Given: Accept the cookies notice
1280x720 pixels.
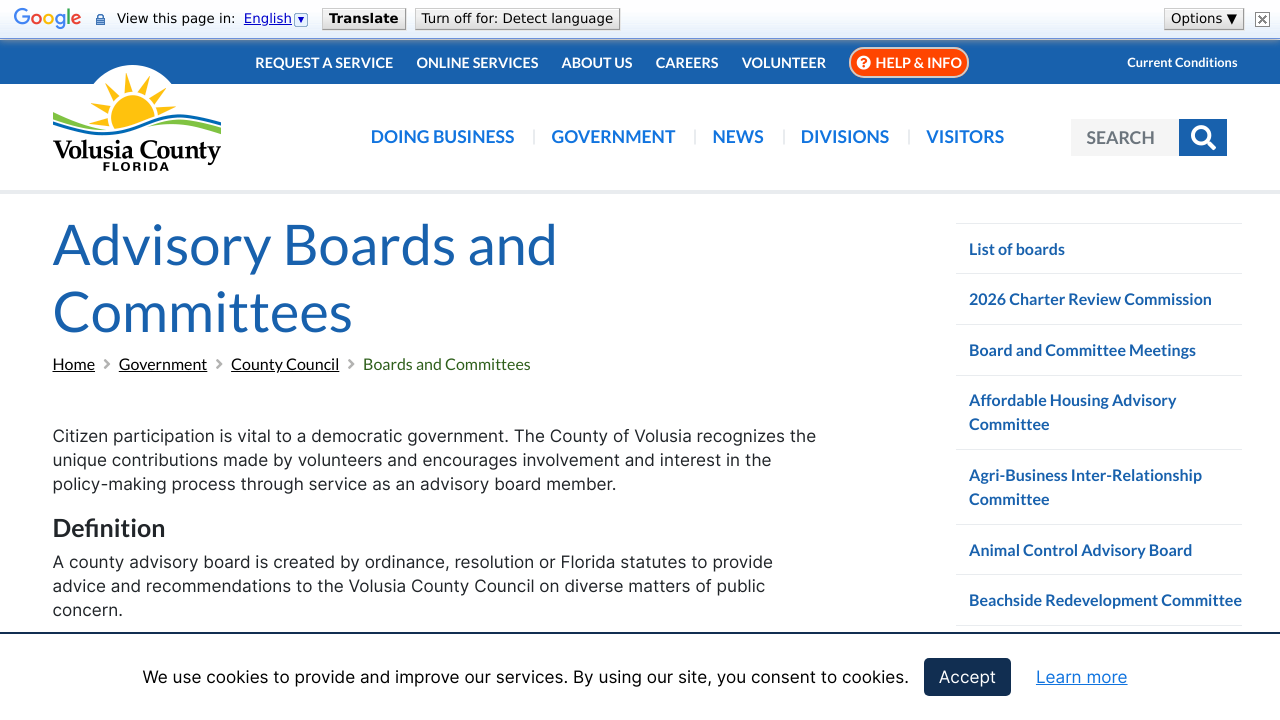Looking at the screenshot, I should click(966, 677).
